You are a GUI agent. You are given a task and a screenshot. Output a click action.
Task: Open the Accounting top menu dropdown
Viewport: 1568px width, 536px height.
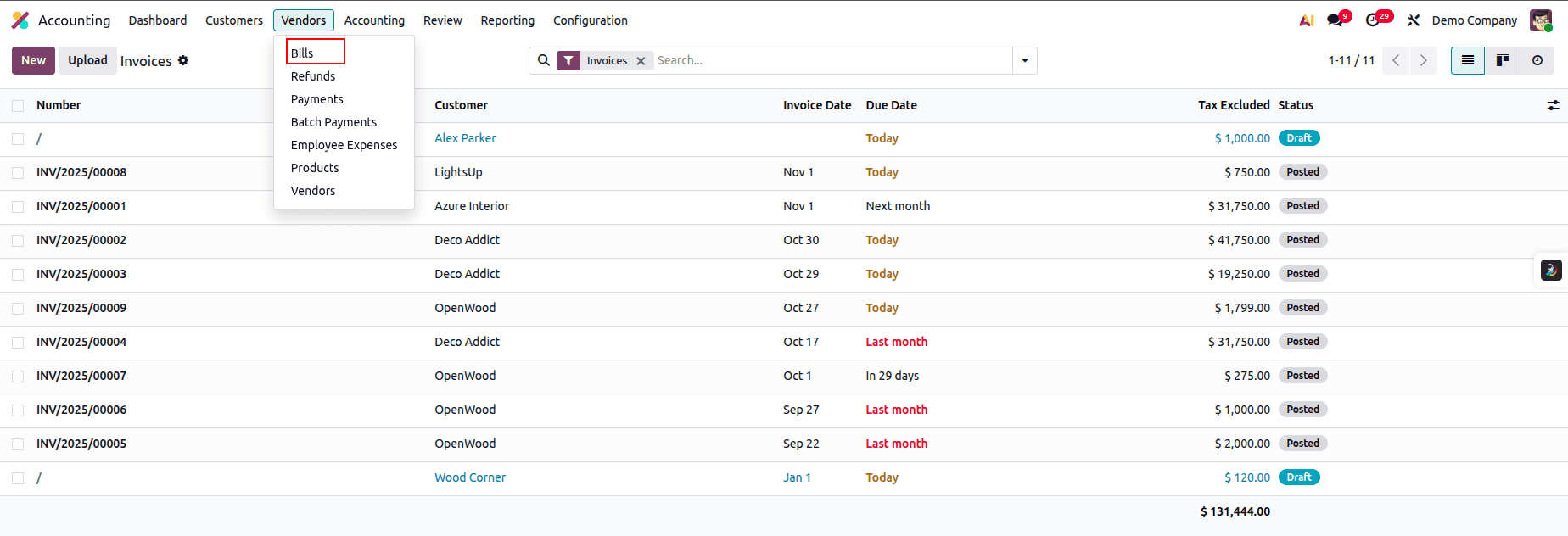(374, 20)
